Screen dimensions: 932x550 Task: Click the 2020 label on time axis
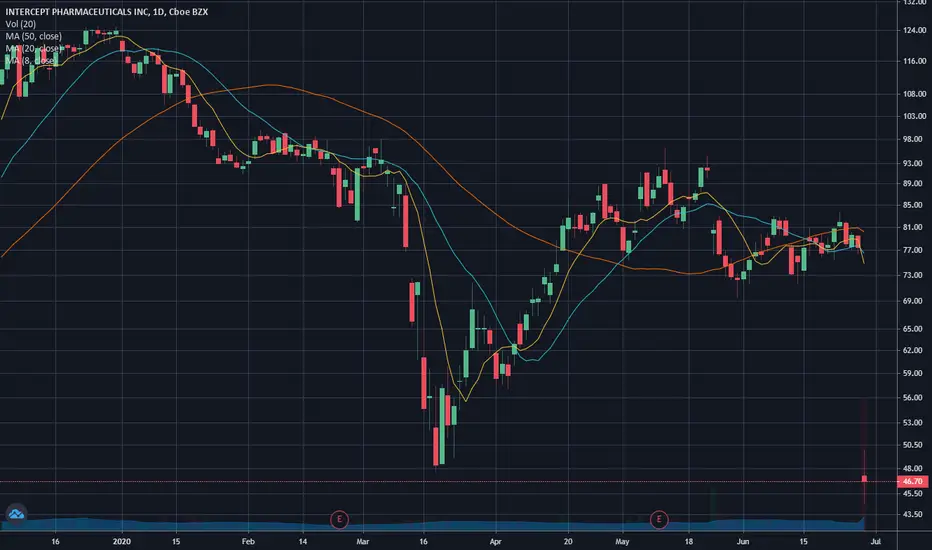coord(121,541)
